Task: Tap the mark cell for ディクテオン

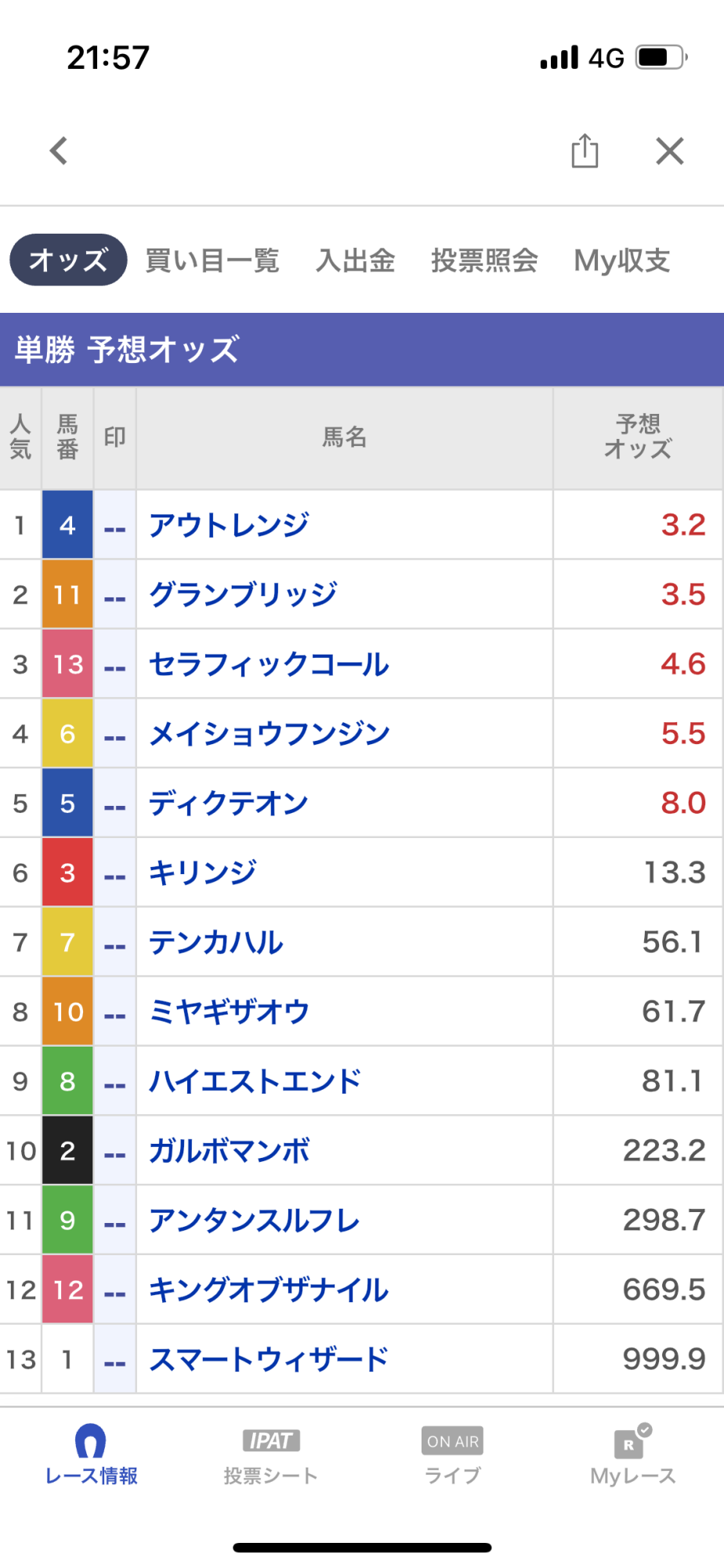Action: tap(115, 804)
